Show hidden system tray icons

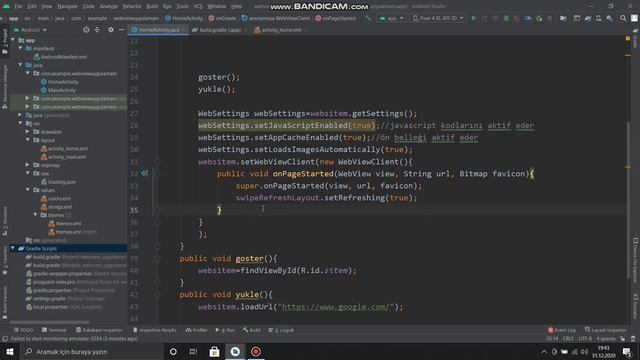(x=544, y=351)
